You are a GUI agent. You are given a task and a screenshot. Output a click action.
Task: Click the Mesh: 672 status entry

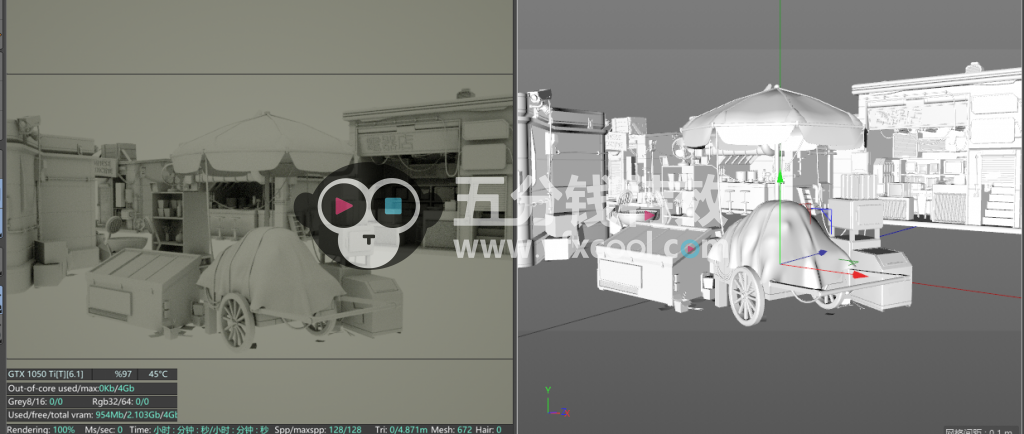coord(450,429)
